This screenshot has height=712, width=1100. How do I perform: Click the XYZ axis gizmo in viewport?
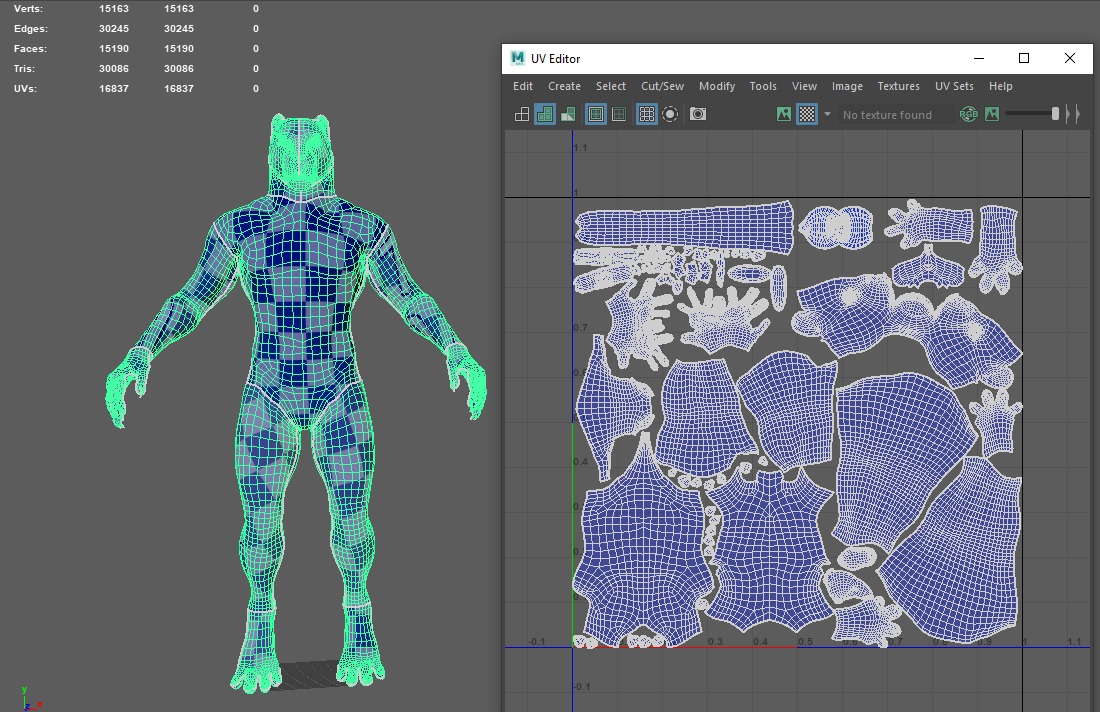point(30,699)
